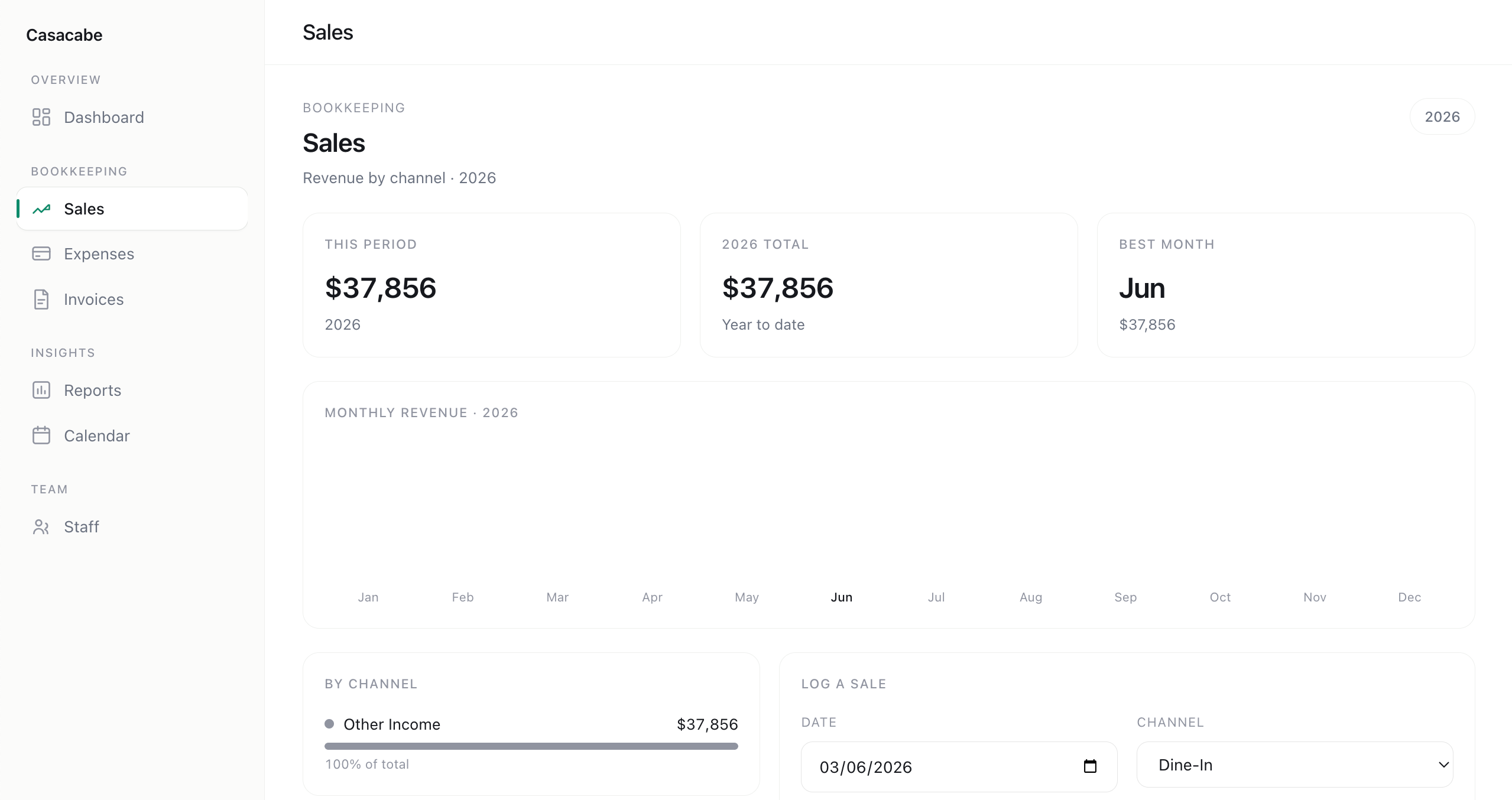
Task: Click the 2026 Total $37,856 value
Action: coord(778,288)
